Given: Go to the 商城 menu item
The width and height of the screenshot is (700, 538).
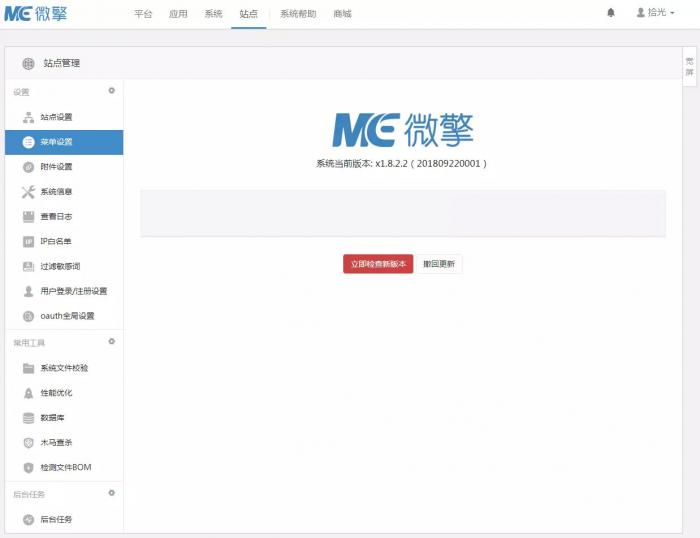Looking at the screenshot, I should pyautogui.click(x=342, y=14).
